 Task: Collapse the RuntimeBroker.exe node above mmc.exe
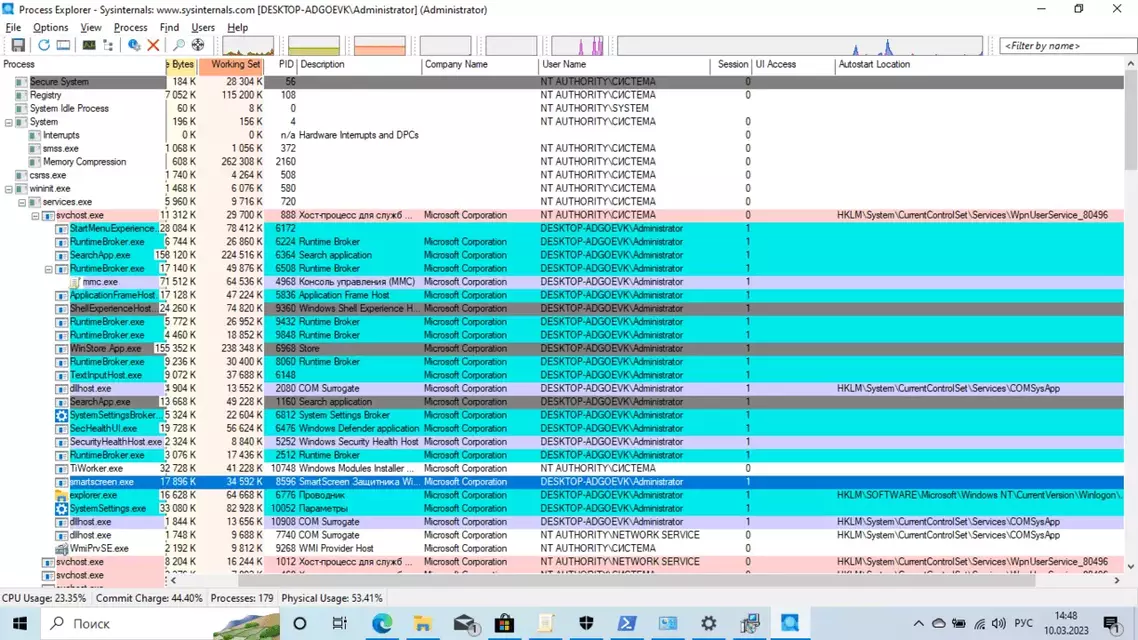tap(49, 268)
